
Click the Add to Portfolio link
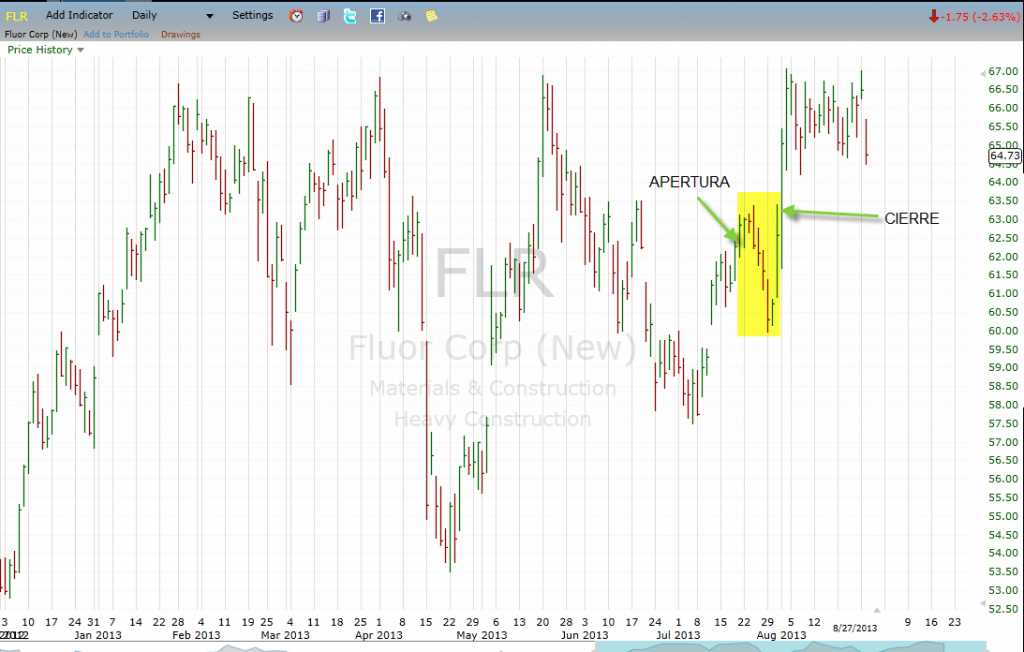point(116,34)
